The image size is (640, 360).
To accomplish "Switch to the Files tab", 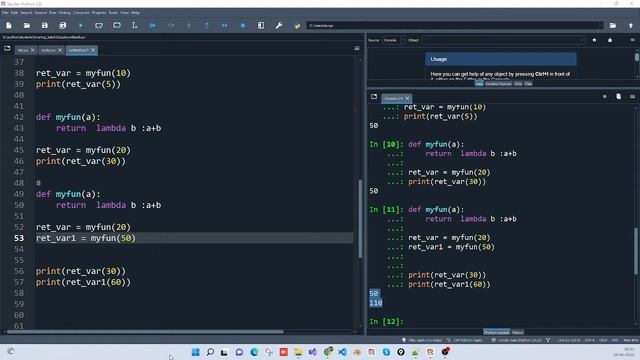I will pos(528,84).
